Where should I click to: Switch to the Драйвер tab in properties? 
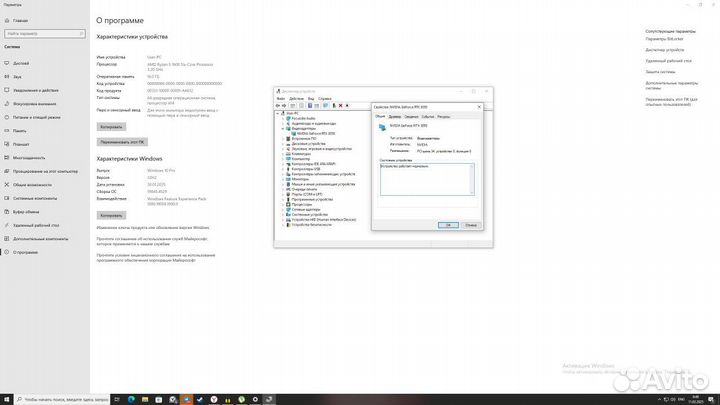[394, 116]
